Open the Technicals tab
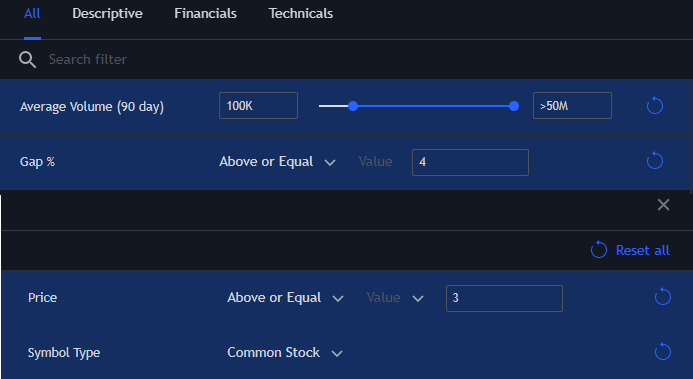The image size is (693, 379). (301, 14)
